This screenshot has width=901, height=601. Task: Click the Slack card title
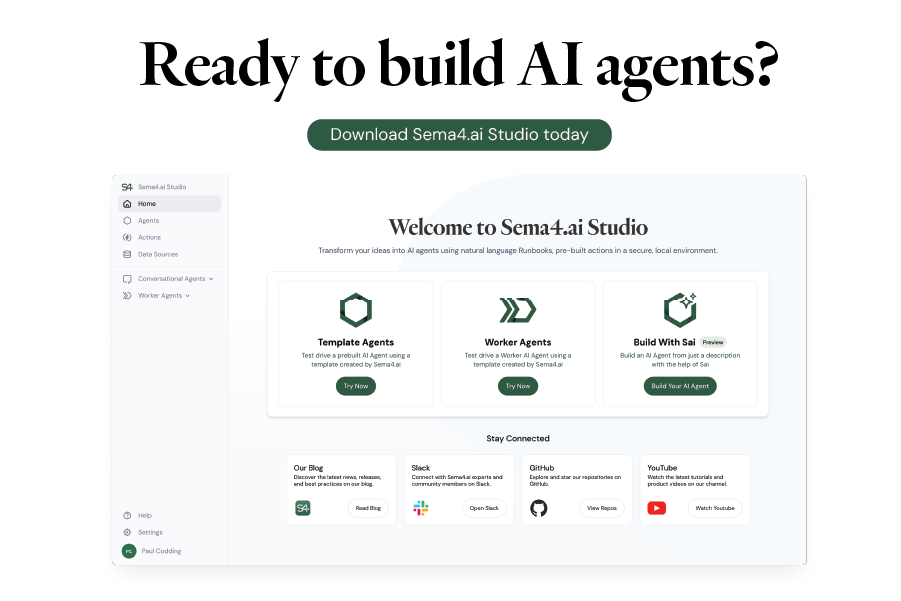coord(421,468)
